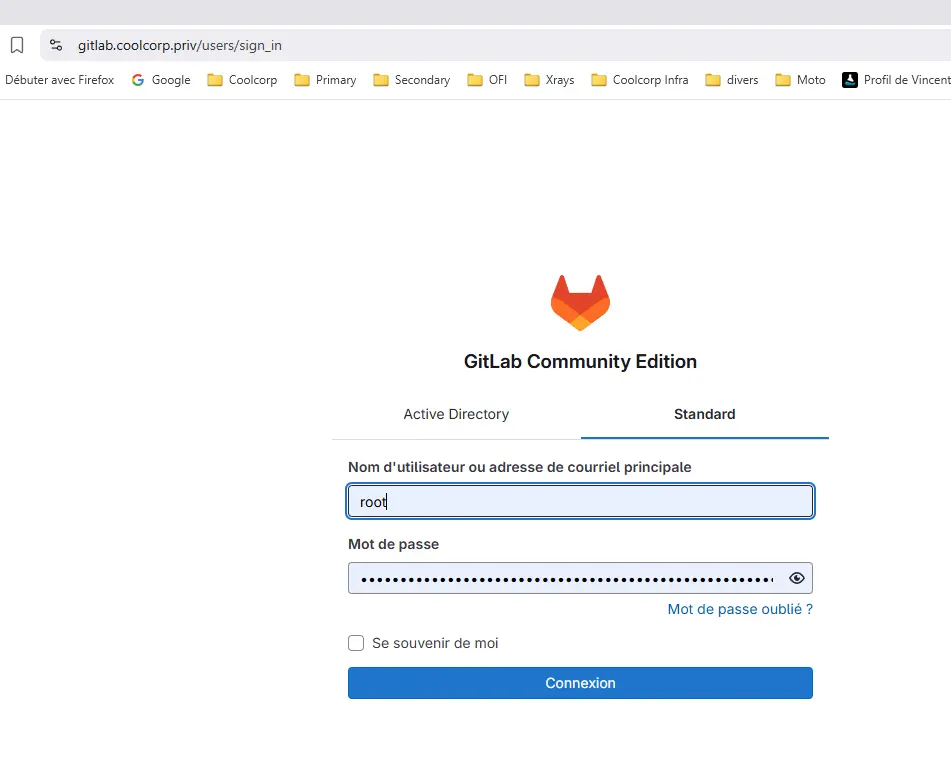951x767 pixels.
Task: Open the OFI bookmarks folder
Action: tap(487, 80)
